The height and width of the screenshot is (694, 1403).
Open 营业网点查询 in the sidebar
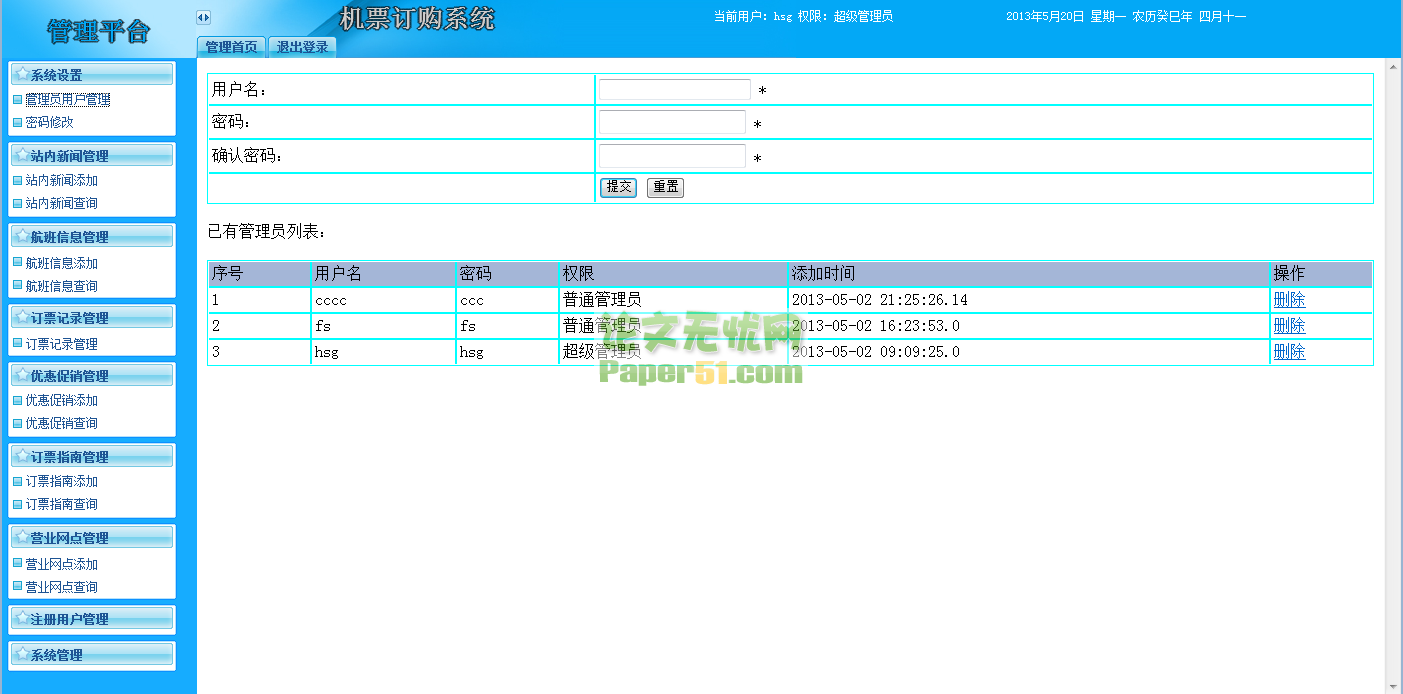pos(61,587)
